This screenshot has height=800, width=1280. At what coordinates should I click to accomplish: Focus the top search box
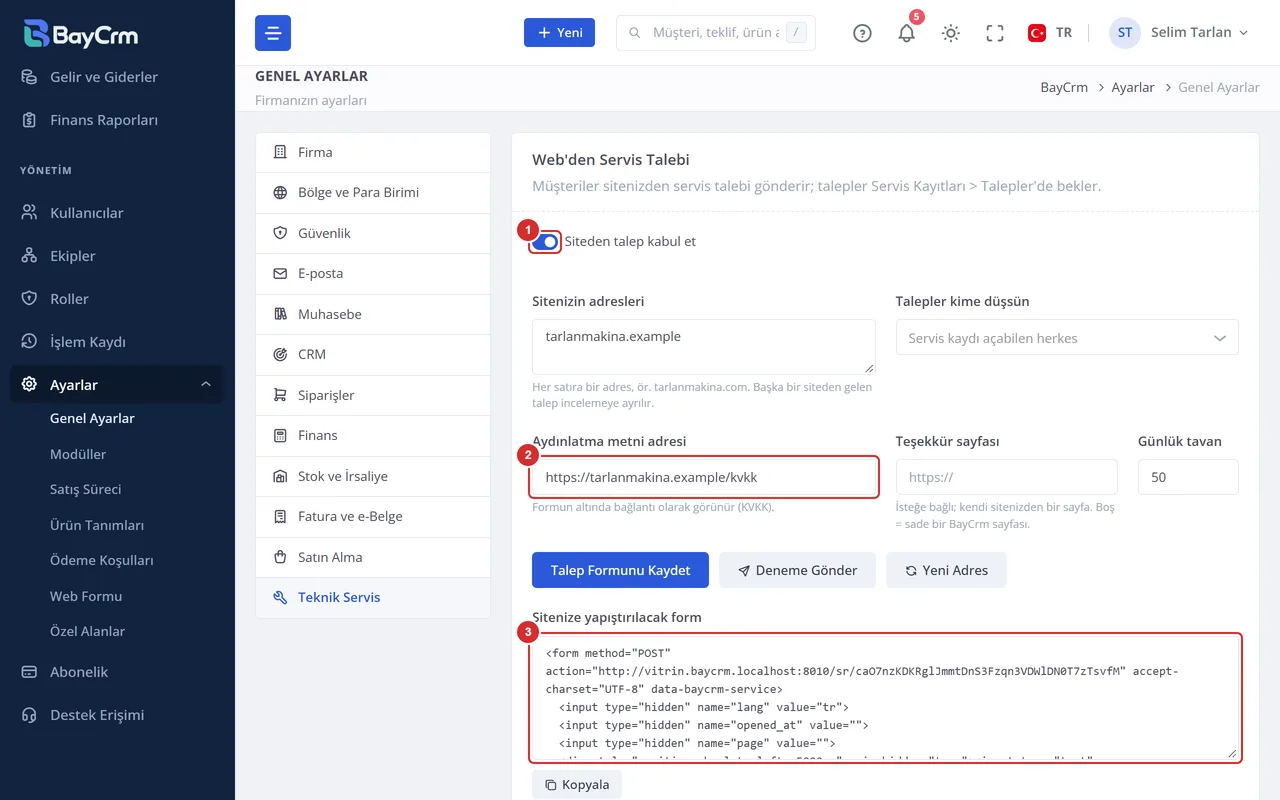pos(716,33)
